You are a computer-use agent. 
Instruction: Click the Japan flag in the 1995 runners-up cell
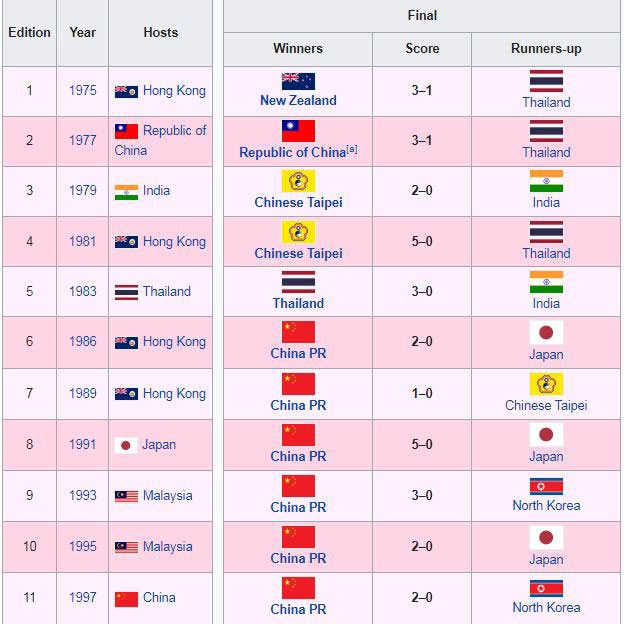546,538
